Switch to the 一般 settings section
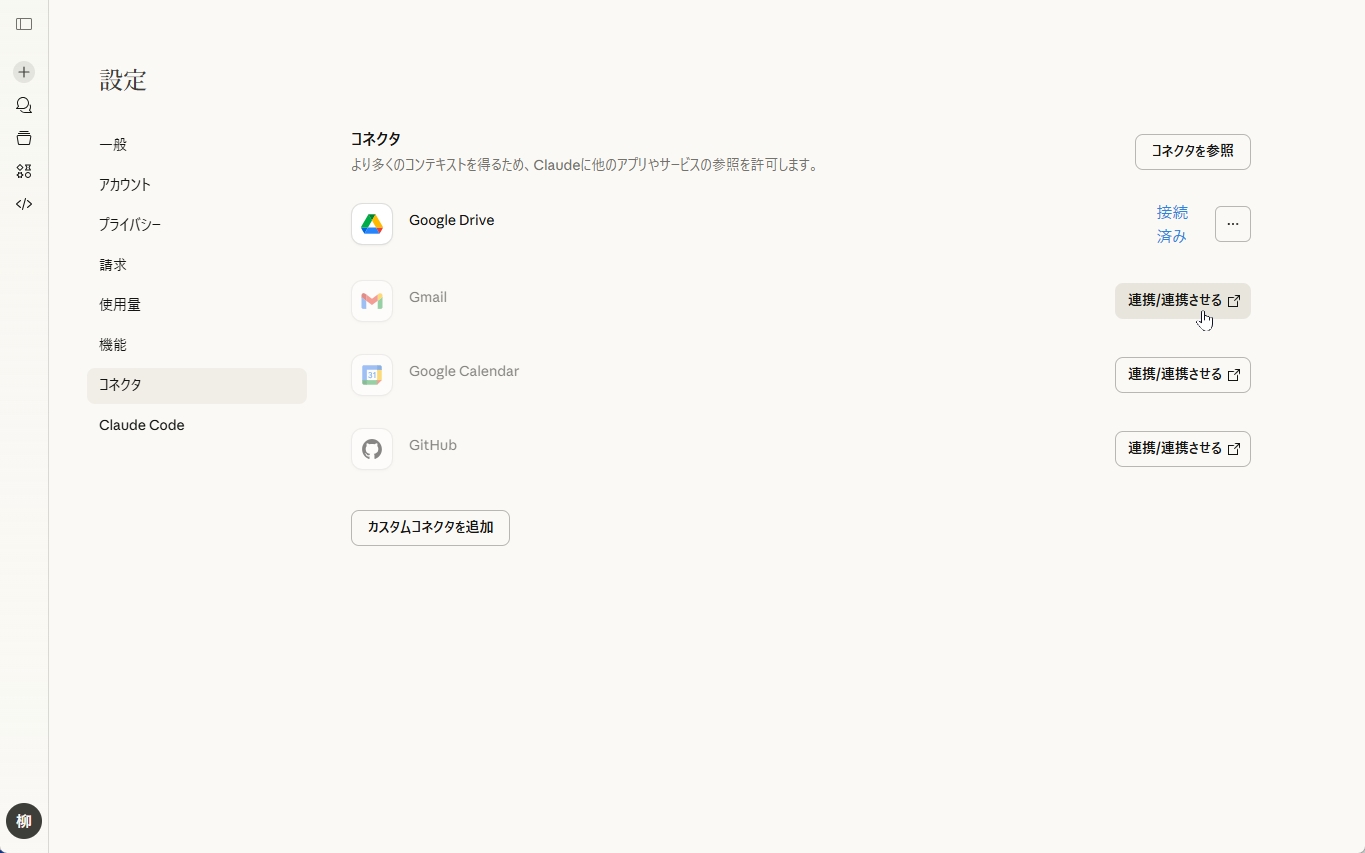The height and width of the screenshot is (853, 1365). (113, 144)
